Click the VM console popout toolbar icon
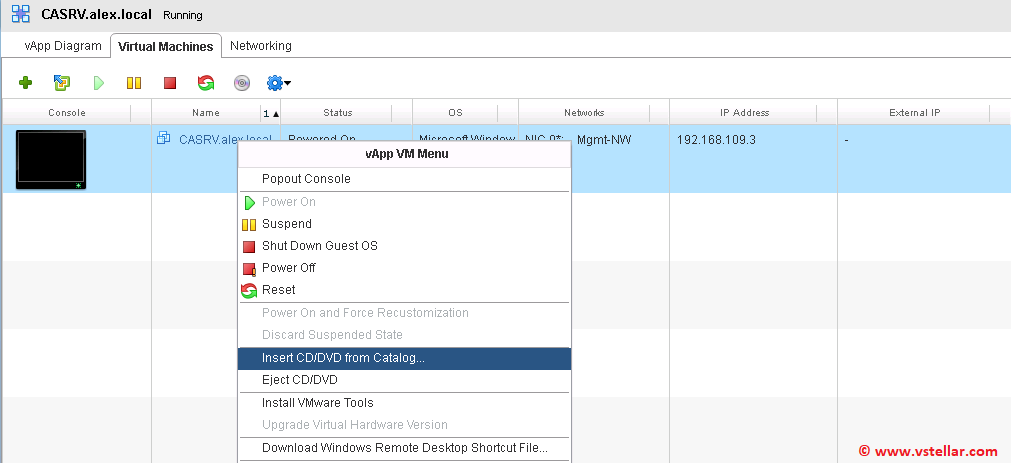This screenshot has height=463, width=1011. 62,83
